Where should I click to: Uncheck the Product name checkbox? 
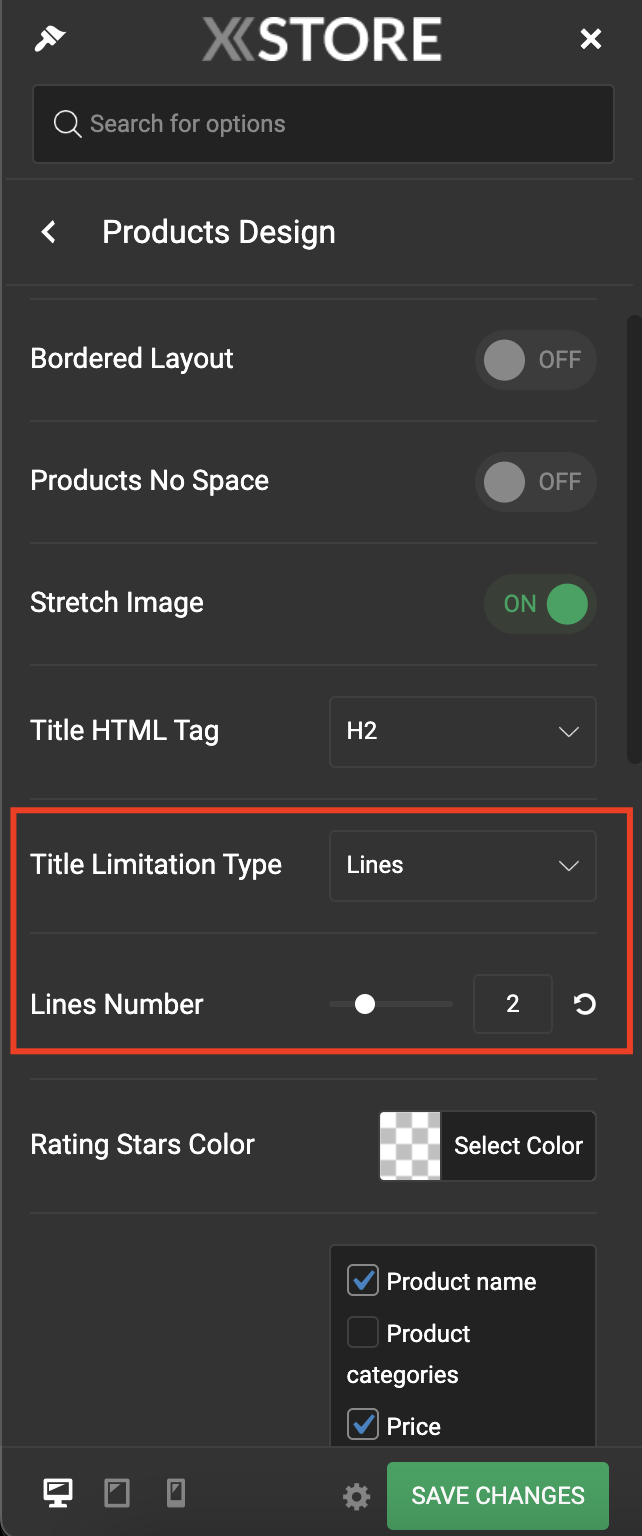click(x=362, y=1280)
